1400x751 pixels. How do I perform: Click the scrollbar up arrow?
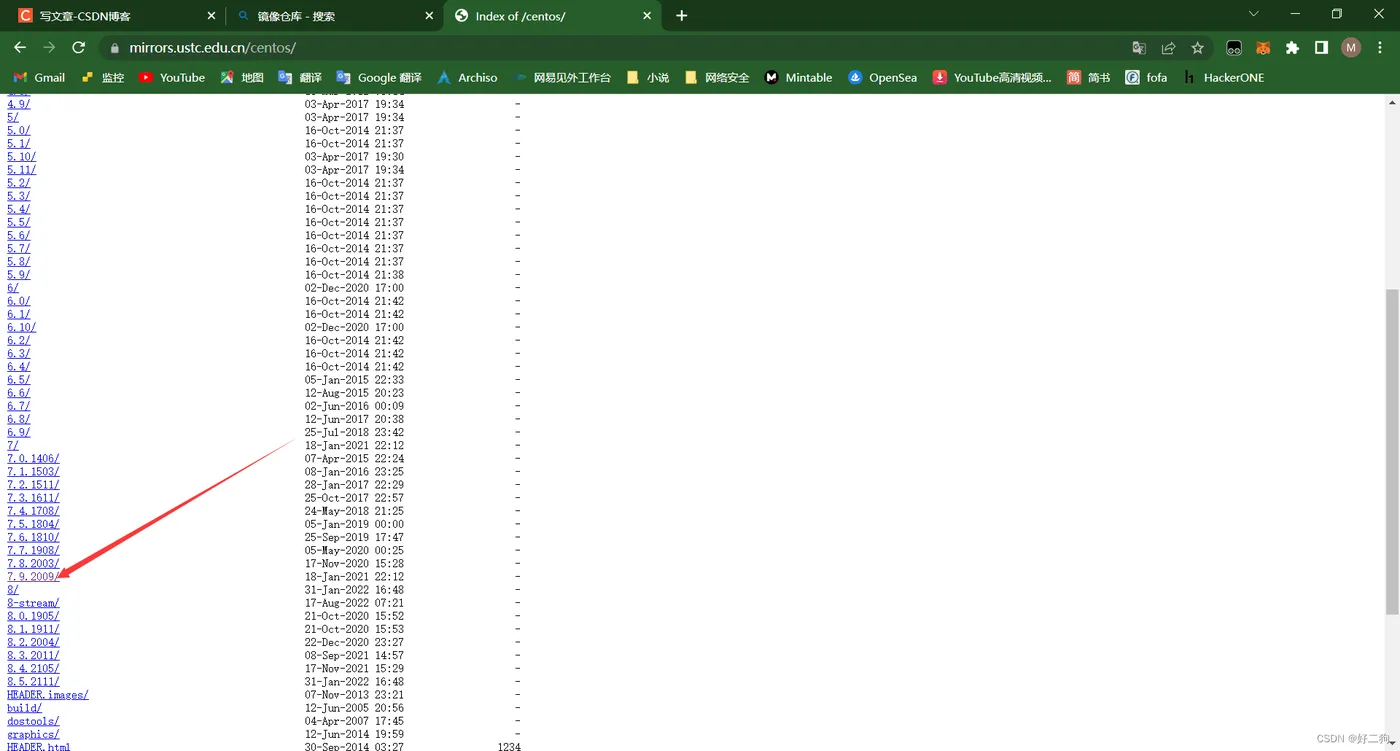(x=1392, y=100)
